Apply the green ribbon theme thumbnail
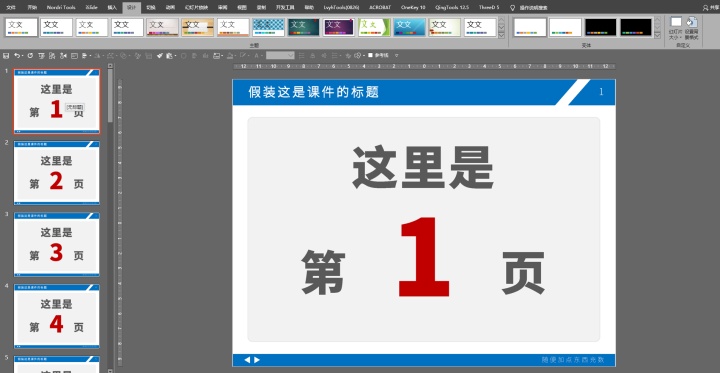Image resolution: width=720 pixels, height=373 pixels. tap(374, 27)
